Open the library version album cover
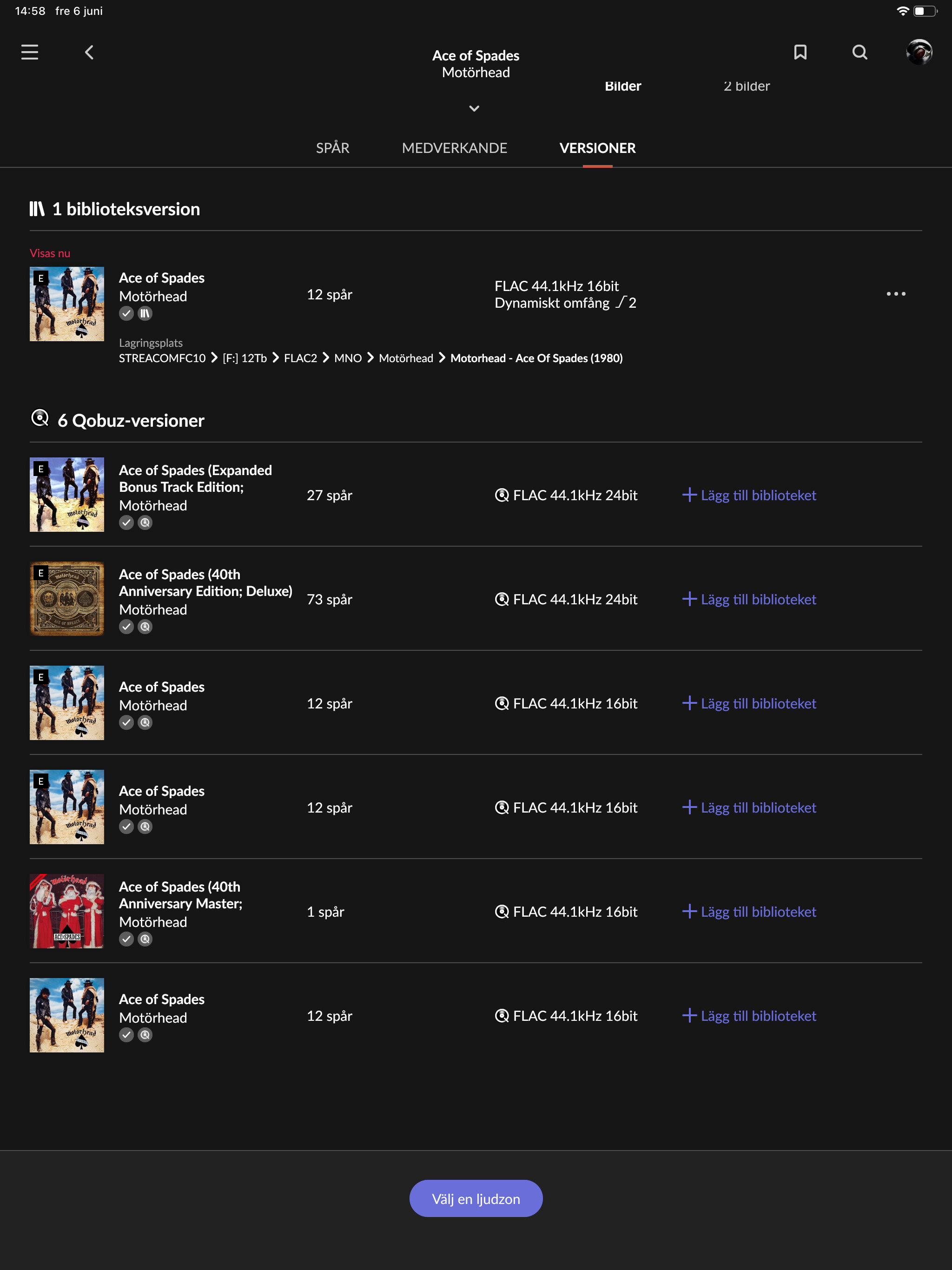The height and width of the screenshot is (1270, 952). click(x=66, y=304)
